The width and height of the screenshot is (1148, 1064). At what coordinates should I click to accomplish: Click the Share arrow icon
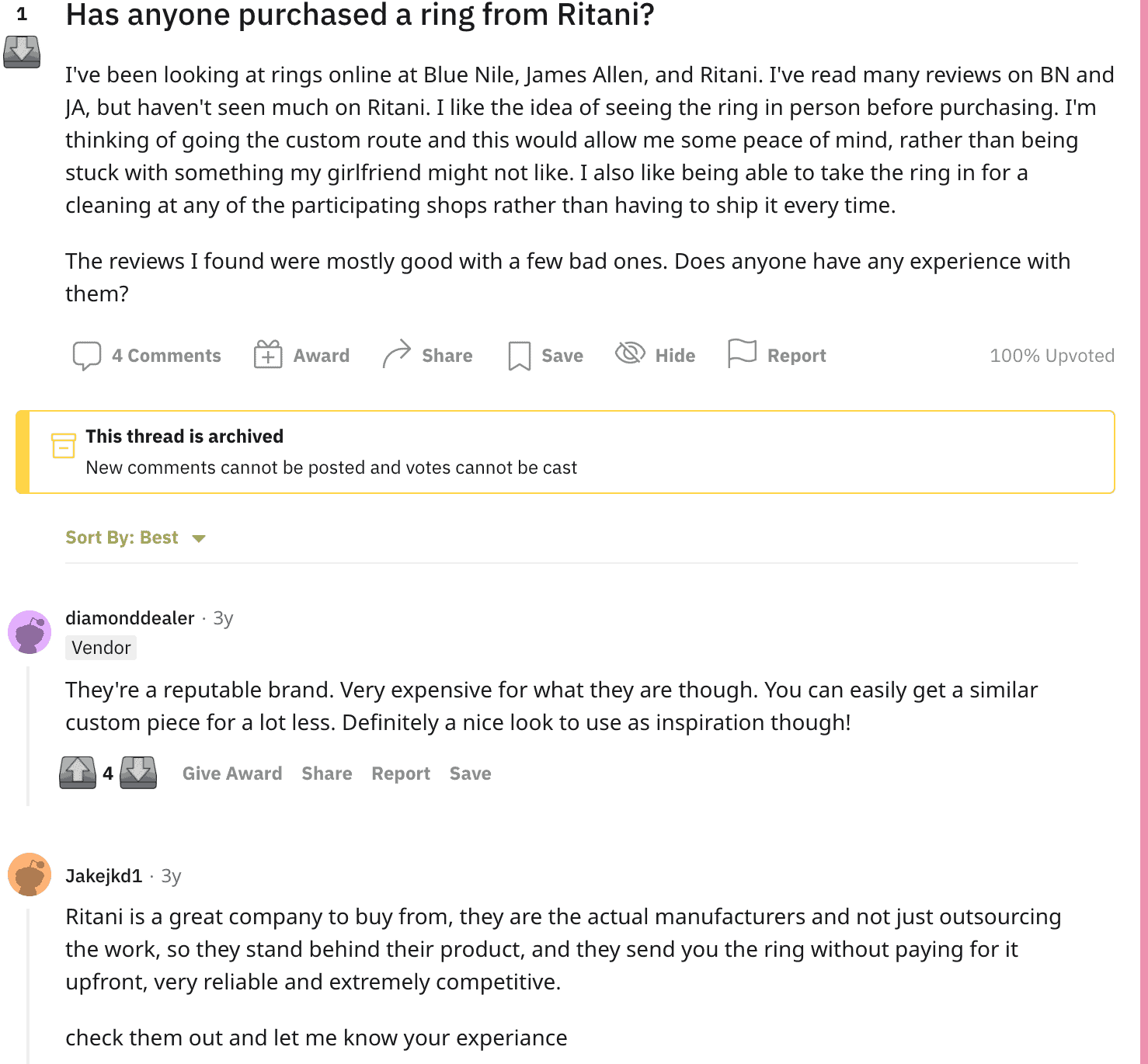396,353
